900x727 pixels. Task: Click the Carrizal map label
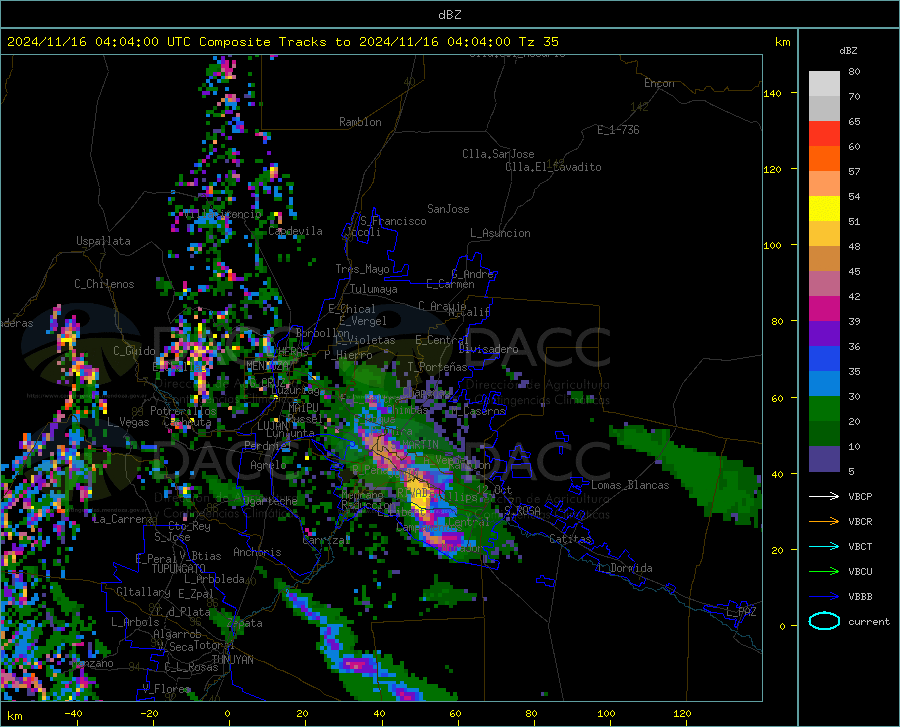coord(326,540)
